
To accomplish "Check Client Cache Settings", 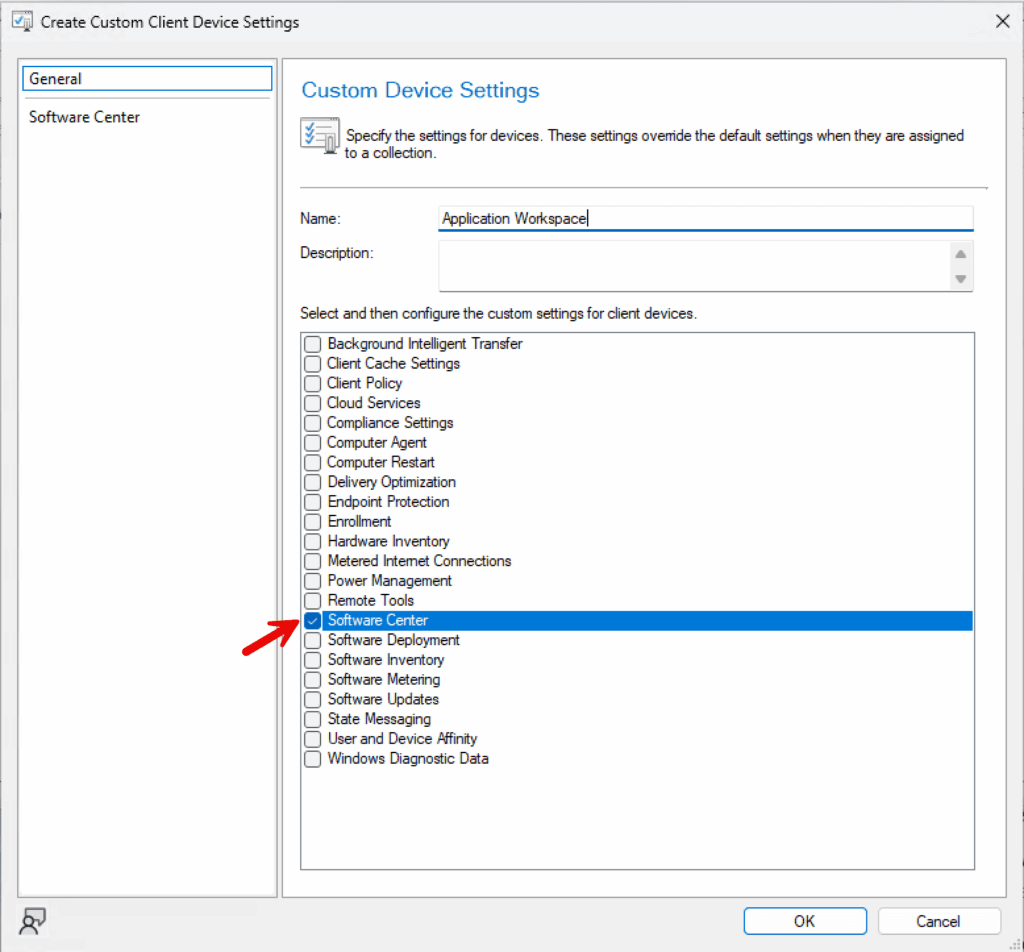I will coord(313,363).
